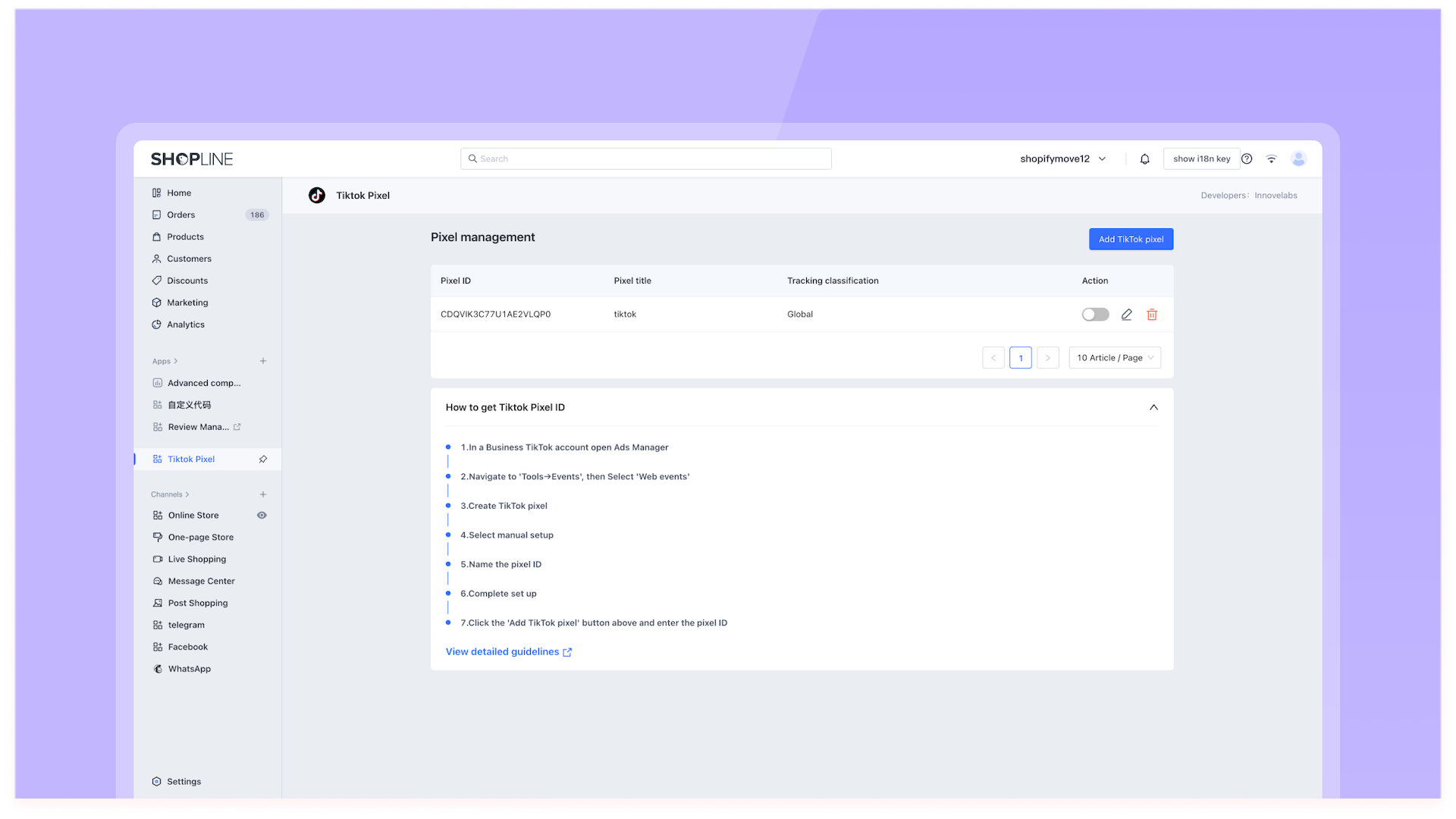The width and height of the screenshot is (1456, 819).
Task: Click the notification bell icon
Action: (x=1144, y=159)
